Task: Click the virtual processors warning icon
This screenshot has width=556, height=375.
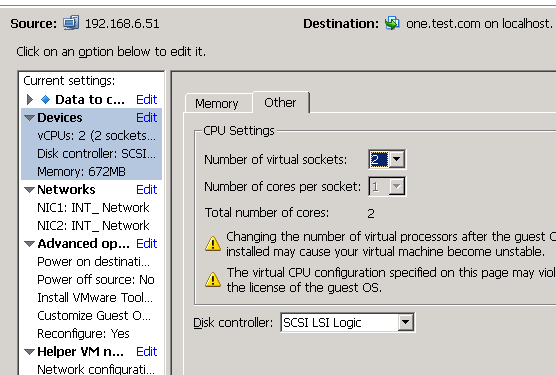Action: (x=213, y=244)
